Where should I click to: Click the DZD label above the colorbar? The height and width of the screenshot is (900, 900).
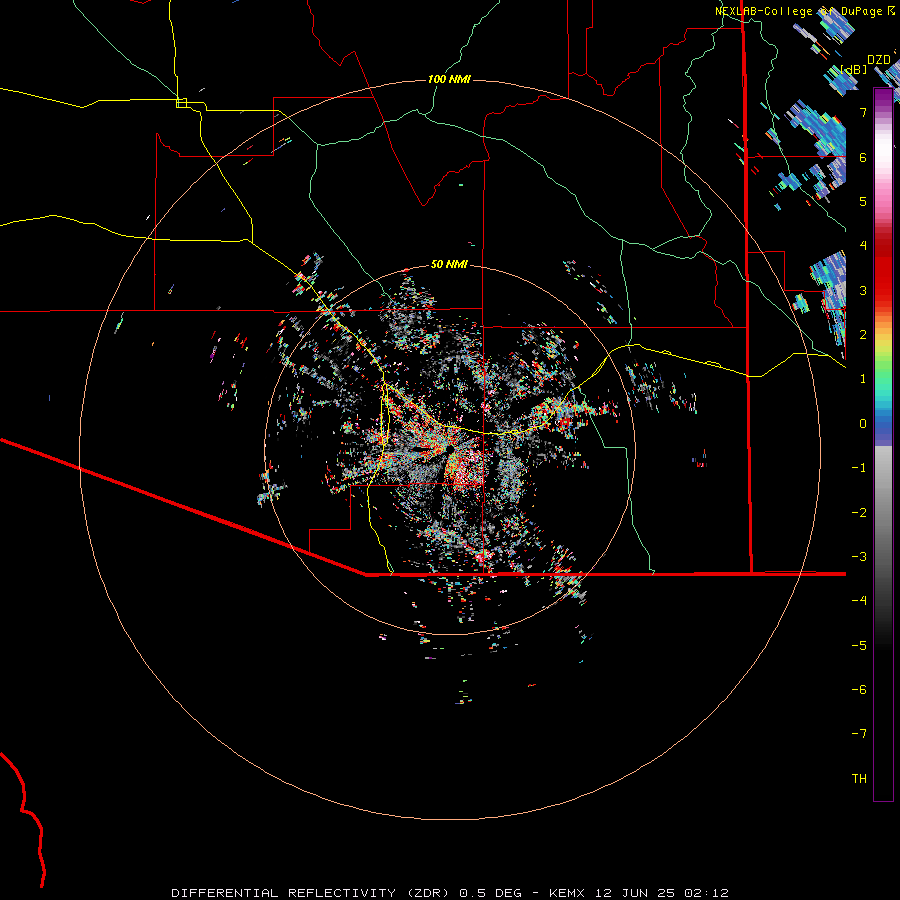[879, 60]
